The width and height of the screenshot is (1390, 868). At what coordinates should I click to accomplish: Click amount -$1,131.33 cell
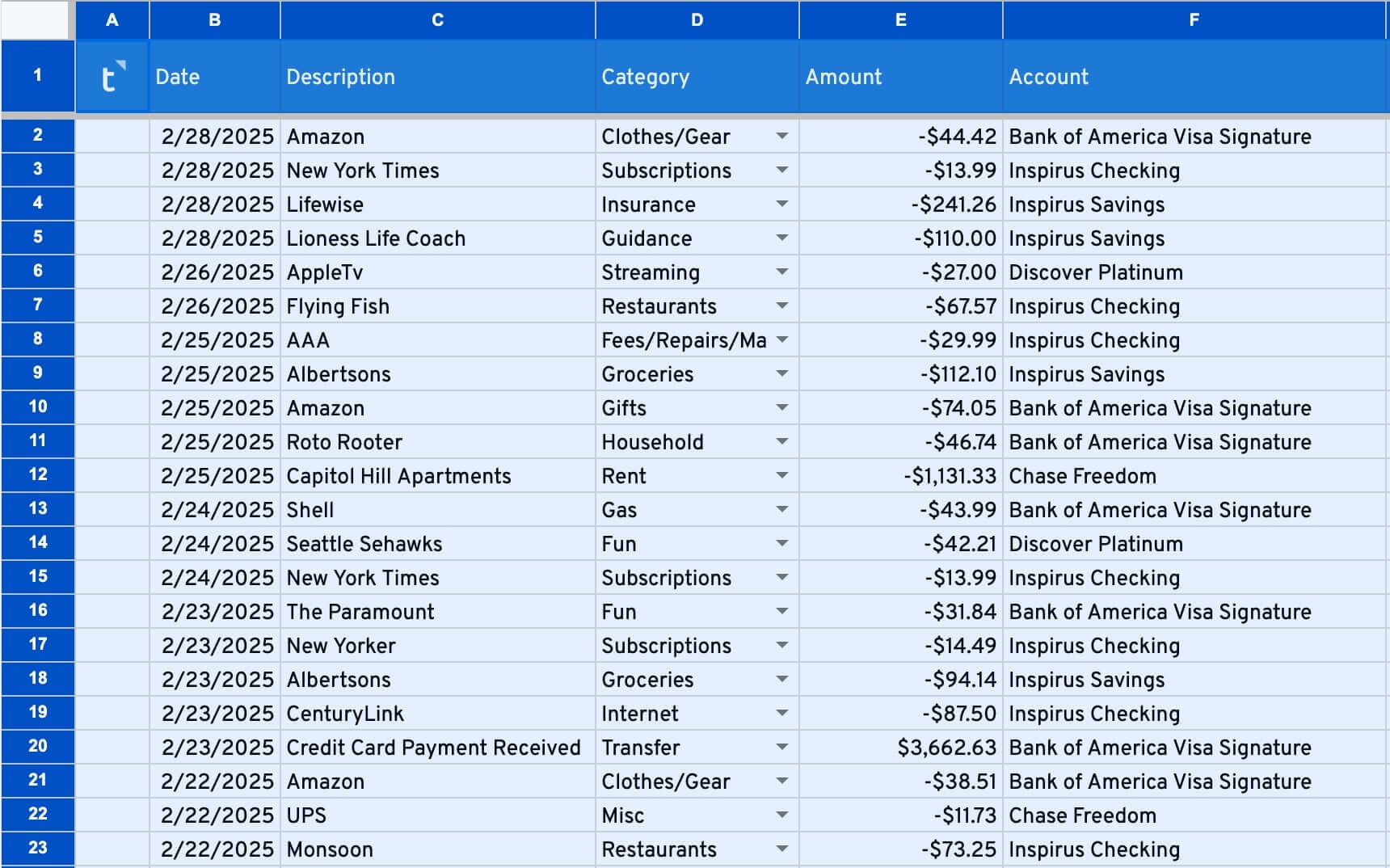tap(901, 476)
